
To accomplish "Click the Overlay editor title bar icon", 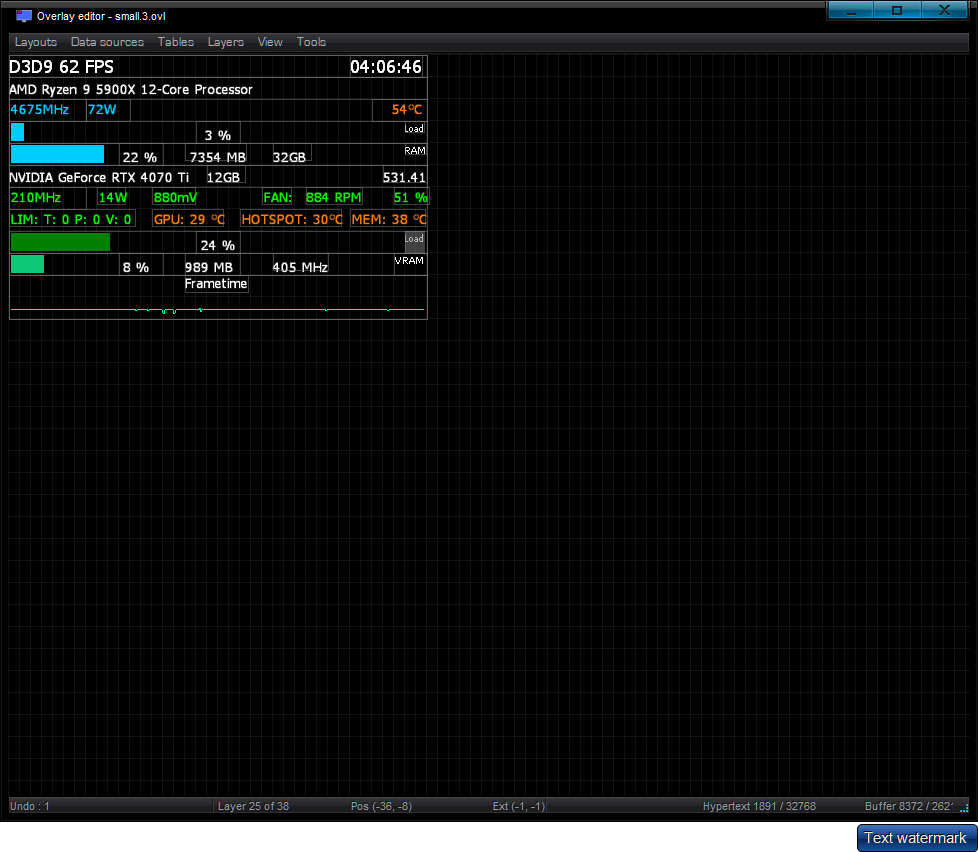I will pyautogui.click(x=24, y=16).
